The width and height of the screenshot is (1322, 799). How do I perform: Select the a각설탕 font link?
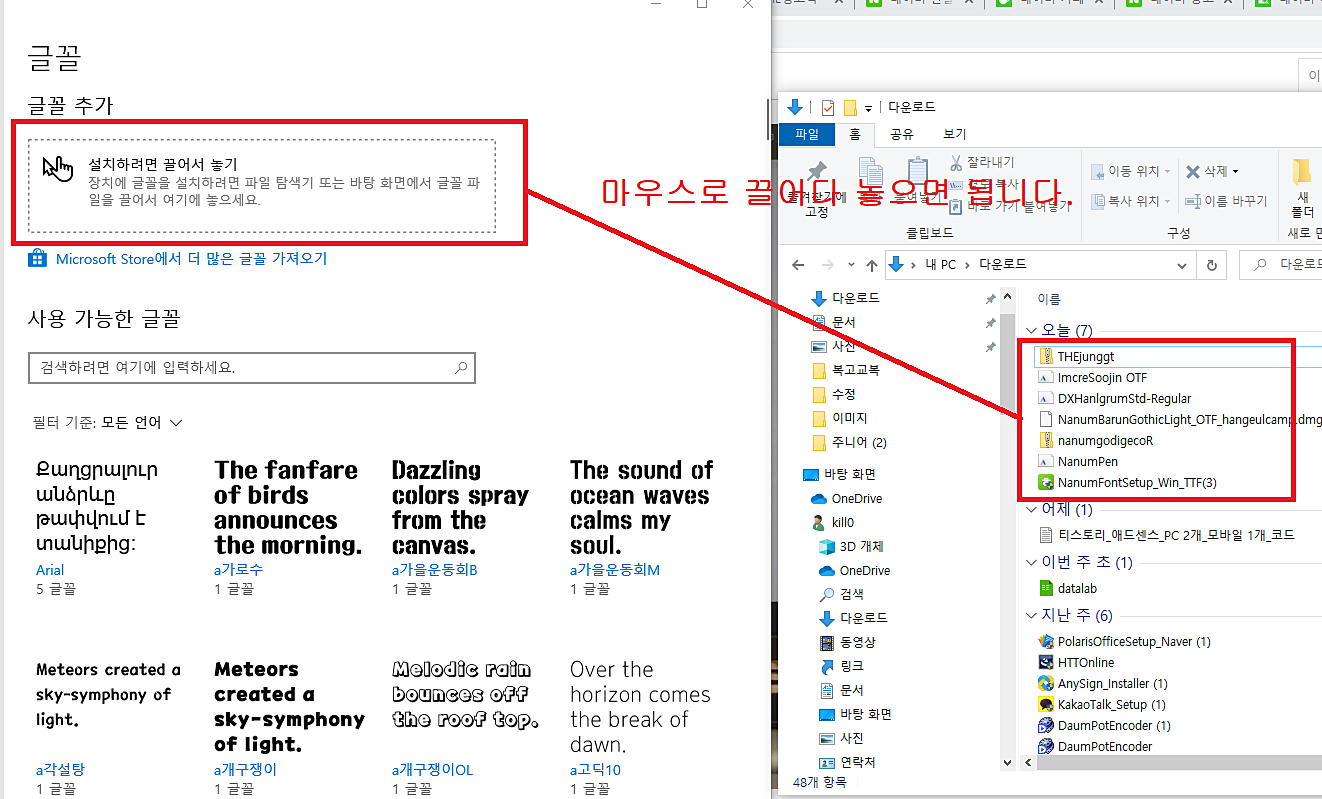pos(60,770)
